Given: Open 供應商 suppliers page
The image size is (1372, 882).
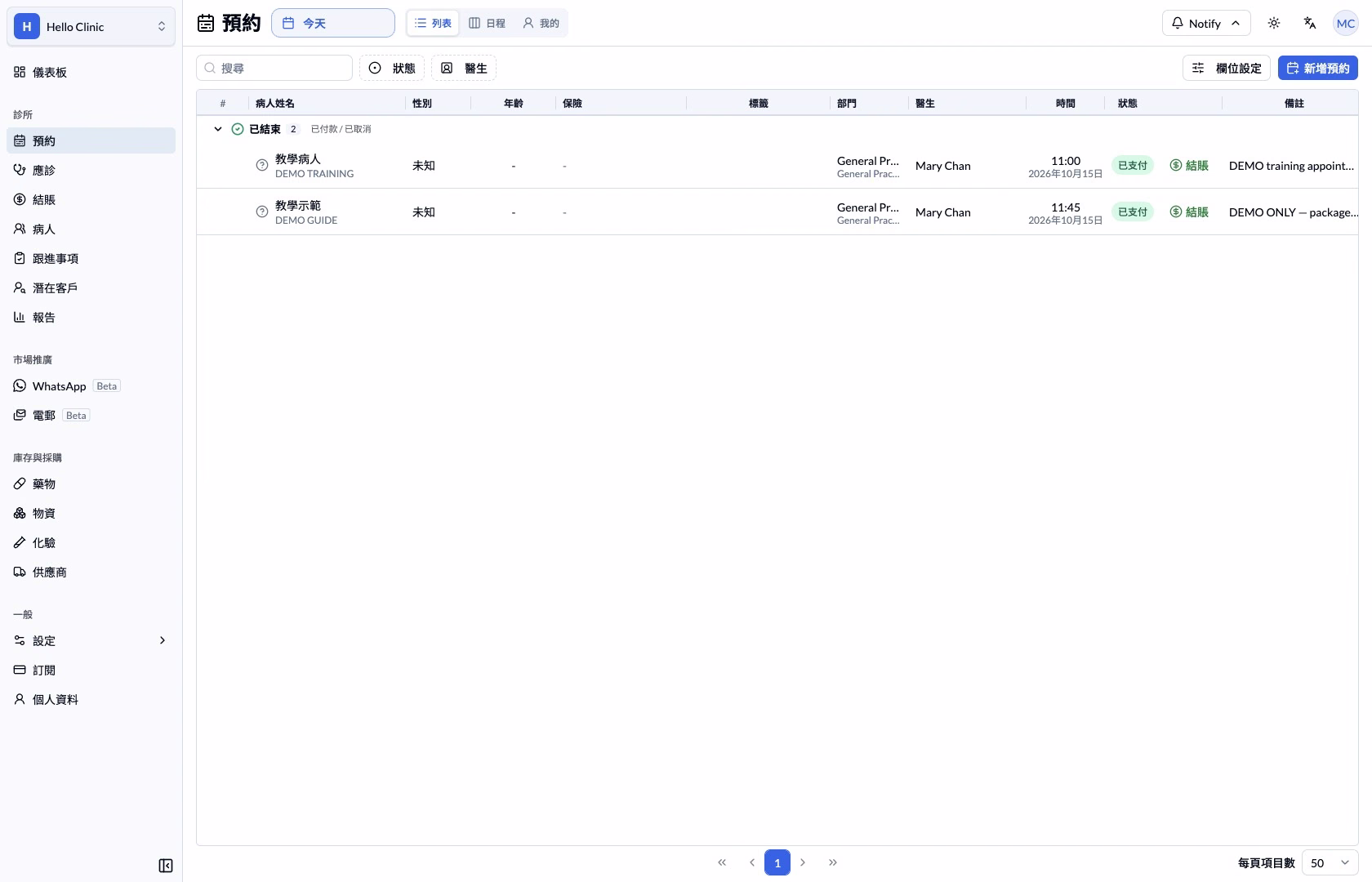Looking at the screenshot, I should [x=91, y=572].
